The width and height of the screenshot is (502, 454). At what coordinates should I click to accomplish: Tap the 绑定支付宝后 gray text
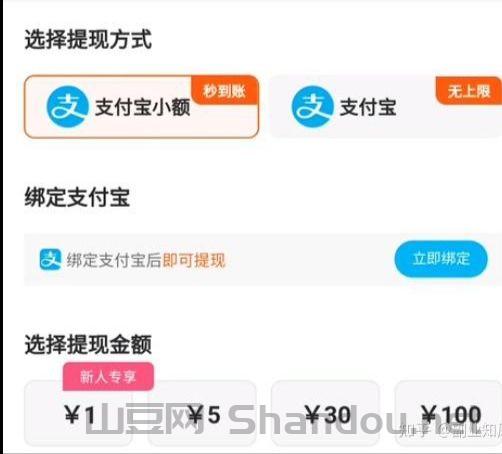point(114,260)
